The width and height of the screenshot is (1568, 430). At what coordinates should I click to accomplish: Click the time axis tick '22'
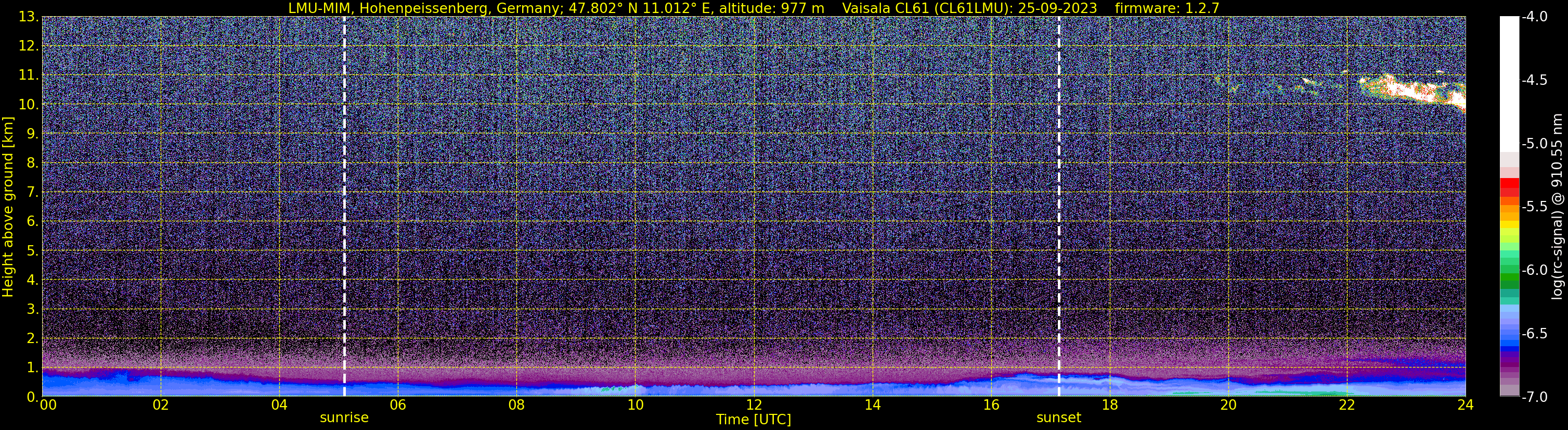[x=1347, y=406]
